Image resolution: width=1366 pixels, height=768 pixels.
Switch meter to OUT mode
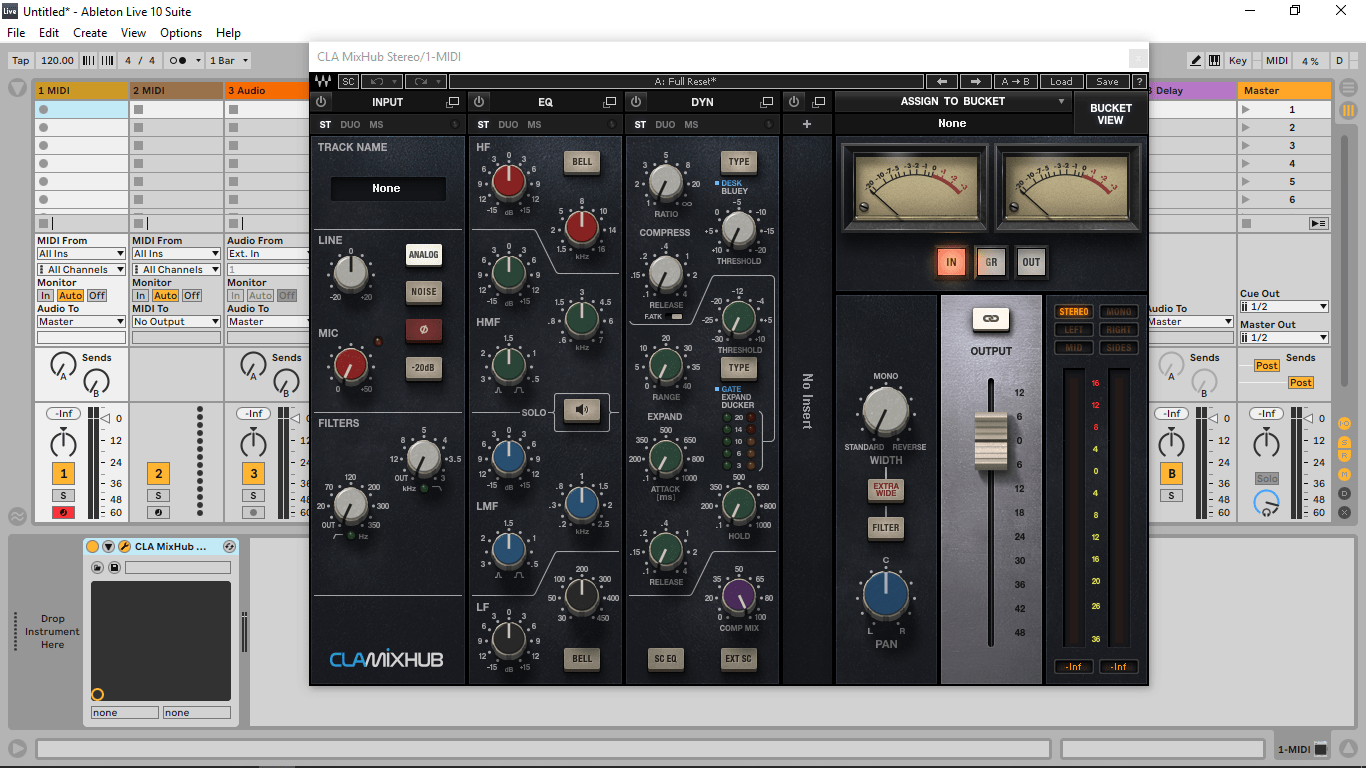(1031, 262)
